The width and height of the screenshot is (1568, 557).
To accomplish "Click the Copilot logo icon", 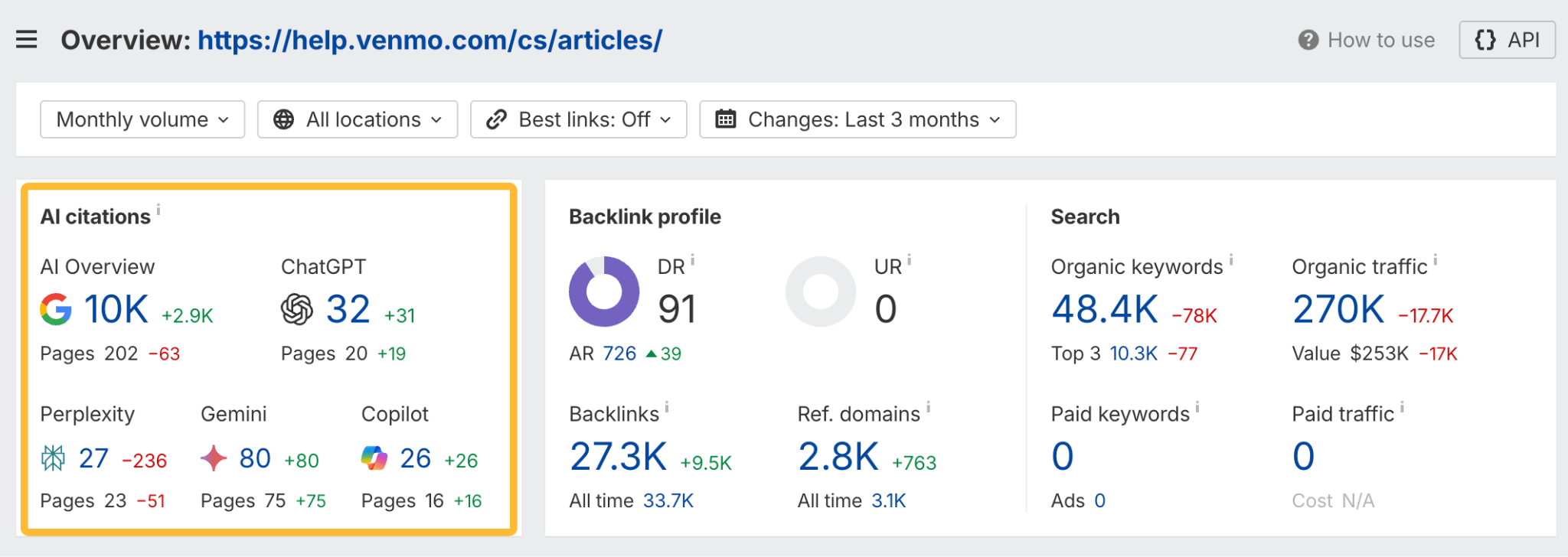I will tap(374, 458).
